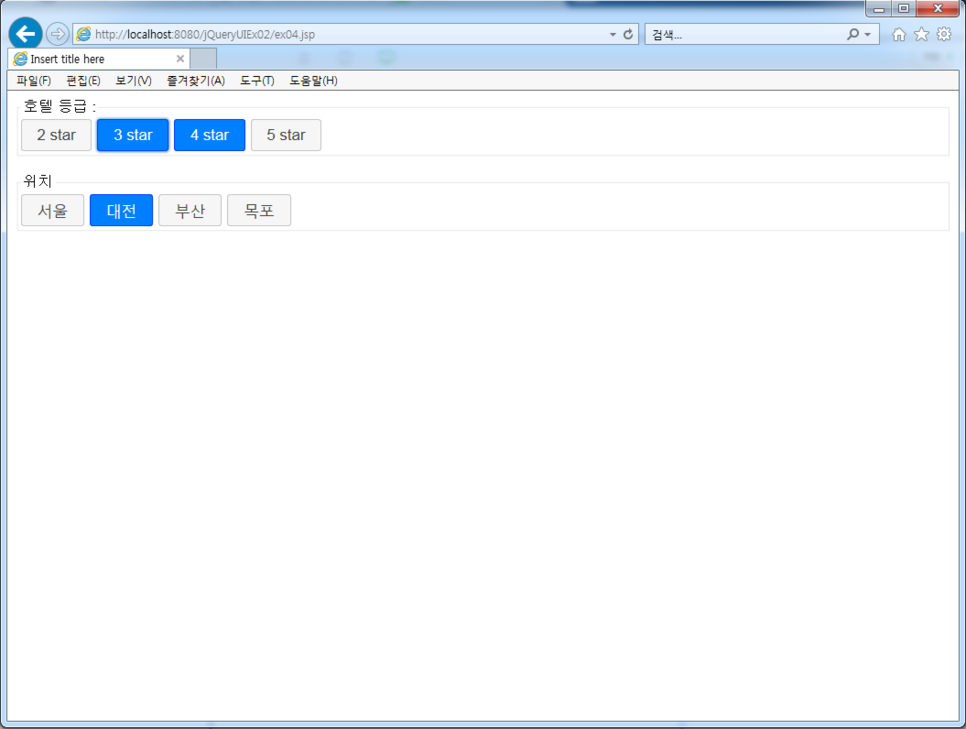Image resolution: width=966 pixels, height=729 pixels.
Task: Deselect the 3 star hotel grade
Action: pos(132,135)
